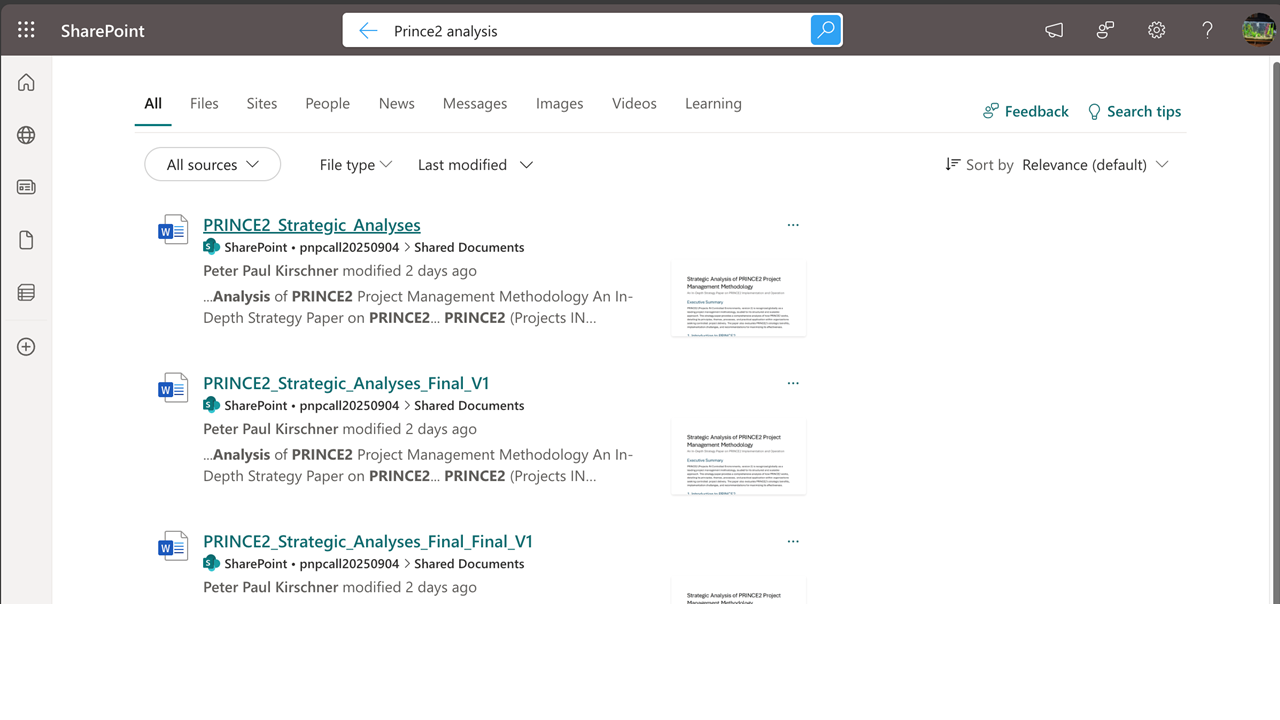
Task: Open the app launcher waffle menu
Action: tap(26, 30)
